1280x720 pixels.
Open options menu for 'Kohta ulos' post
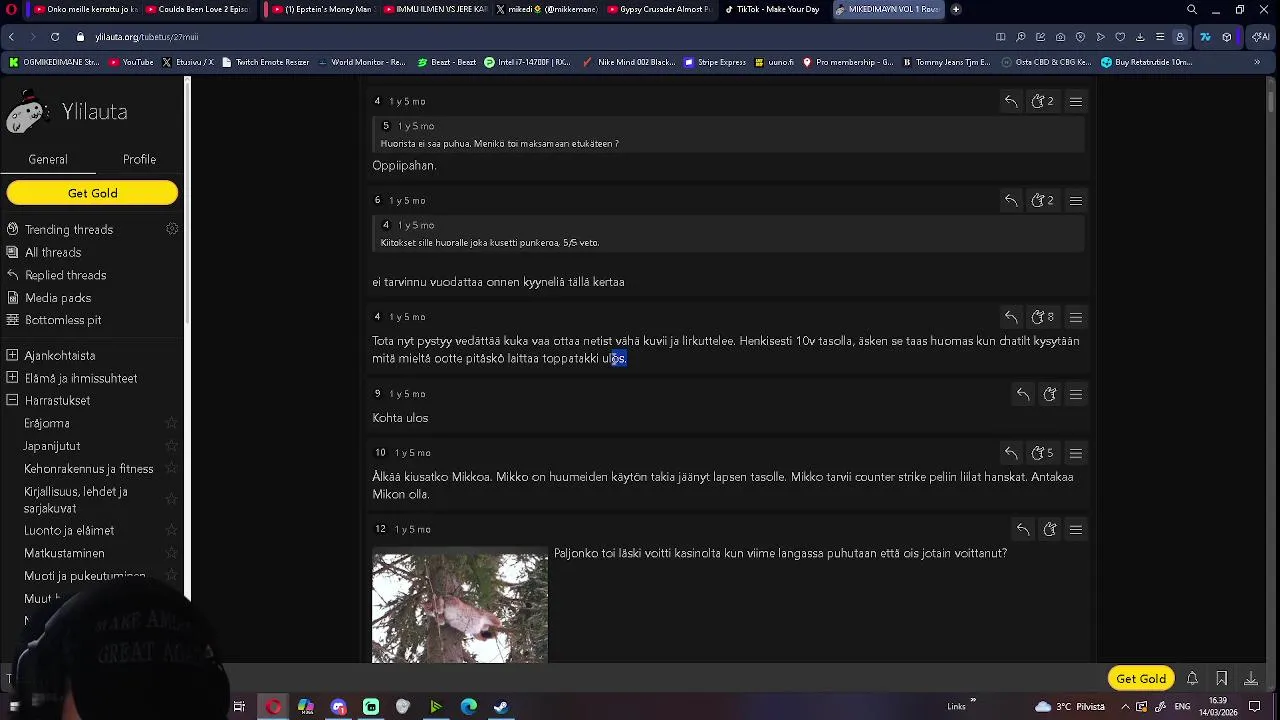1076,394
